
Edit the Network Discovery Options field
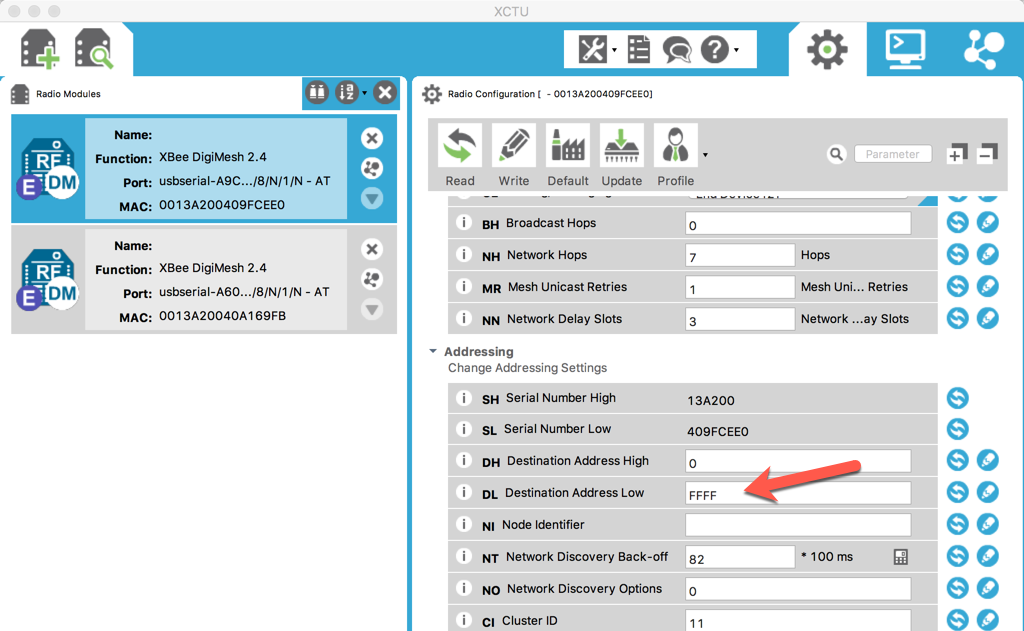pos(798,589)
